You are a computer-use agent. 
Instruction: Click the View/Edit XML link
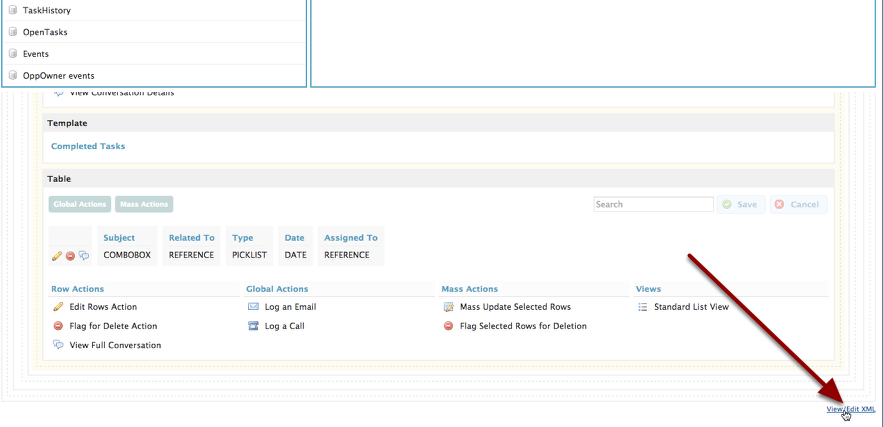(850, 409)
